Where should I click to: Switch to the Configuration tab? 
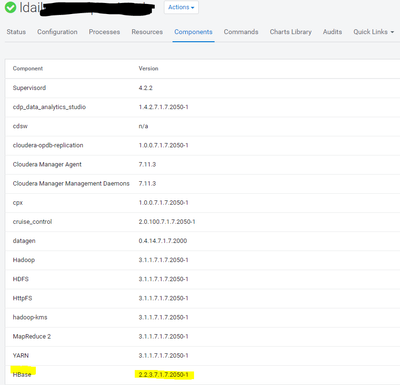coord(57,32)
